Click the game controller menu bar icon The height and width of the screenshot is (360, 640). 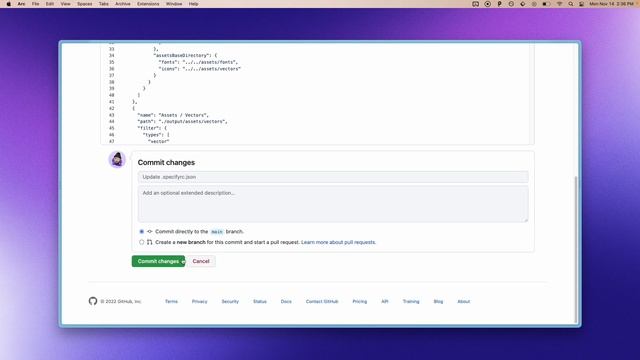[476, 4]
